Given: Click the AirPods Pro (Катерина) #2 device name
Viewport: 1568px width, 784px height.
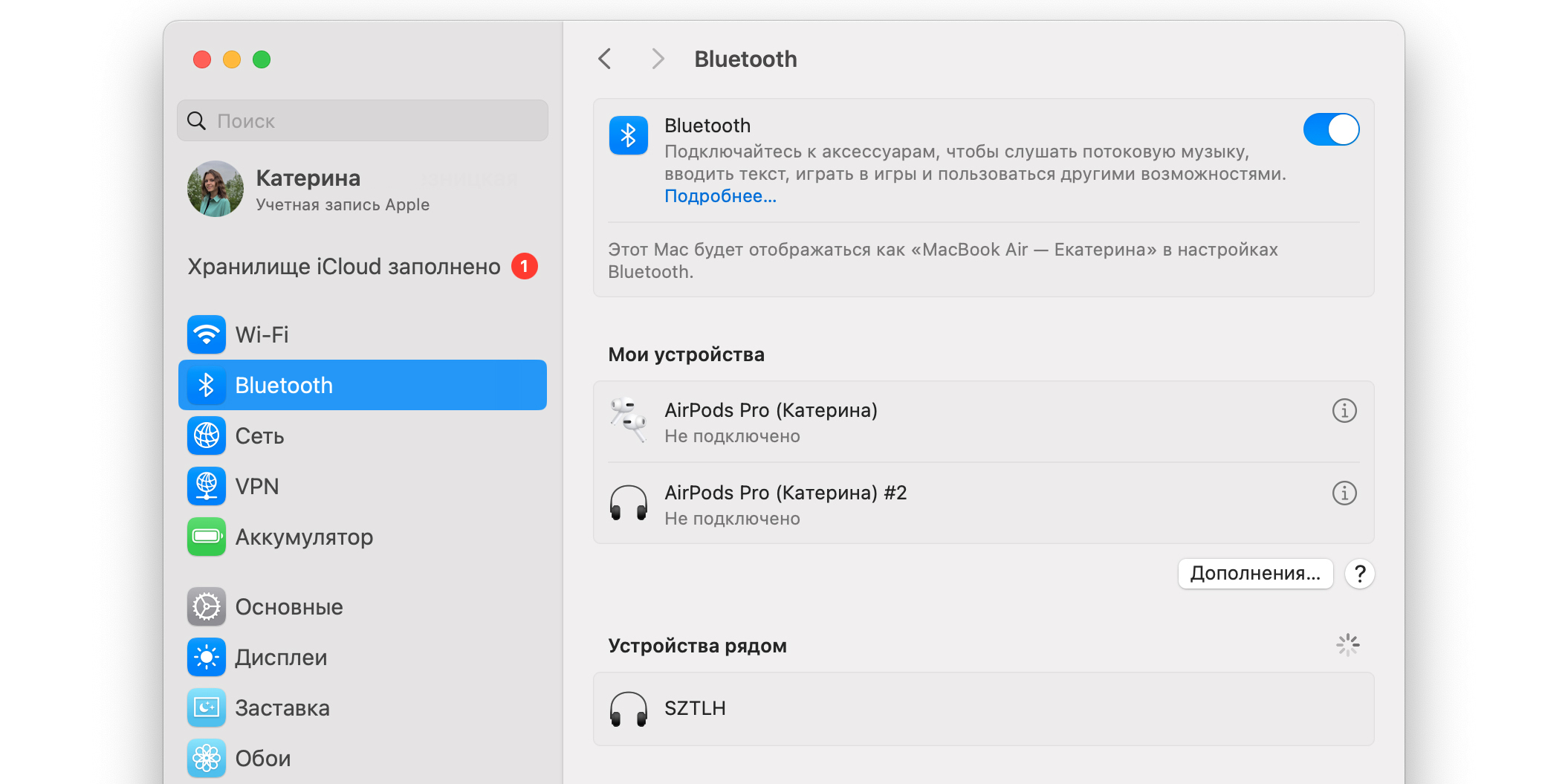Looking at the screenshot, I should pos(785,493).
